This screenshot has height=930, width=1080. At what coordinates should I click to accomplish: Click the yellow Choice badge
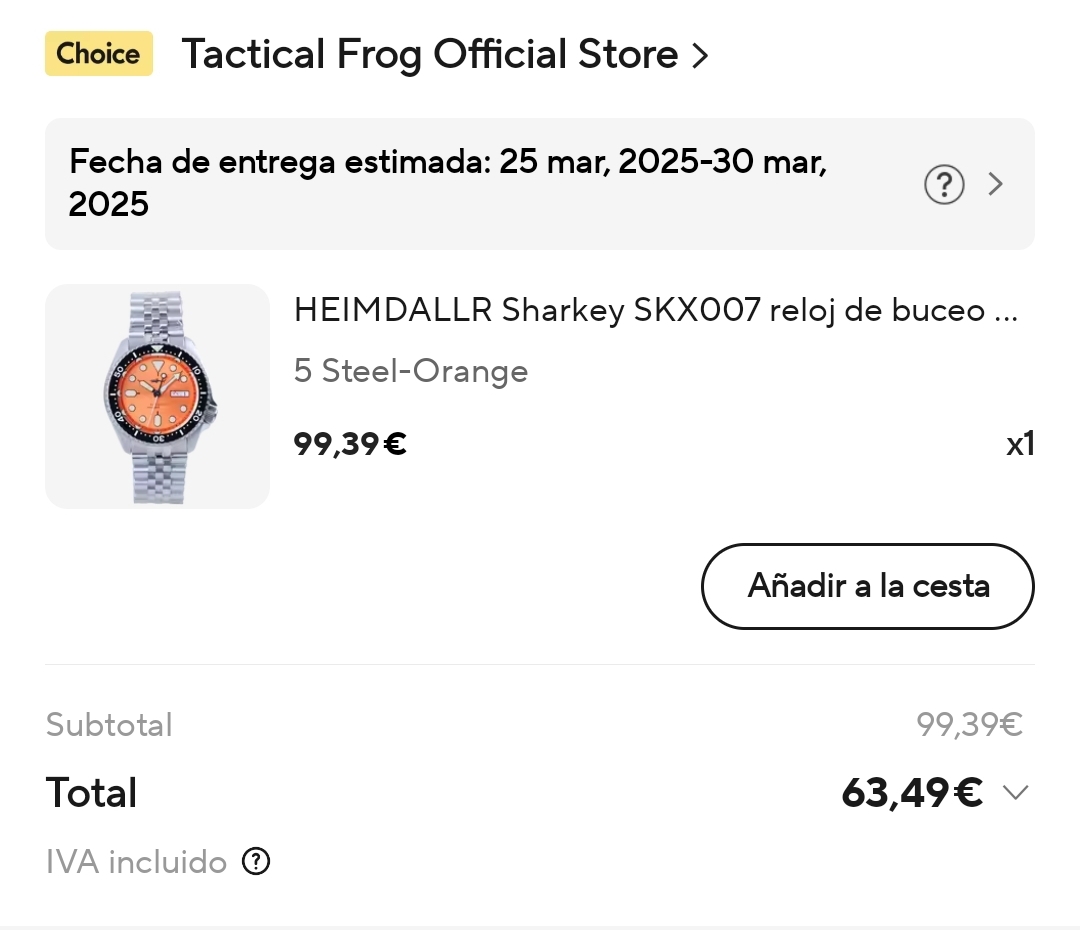click(98, 54)
